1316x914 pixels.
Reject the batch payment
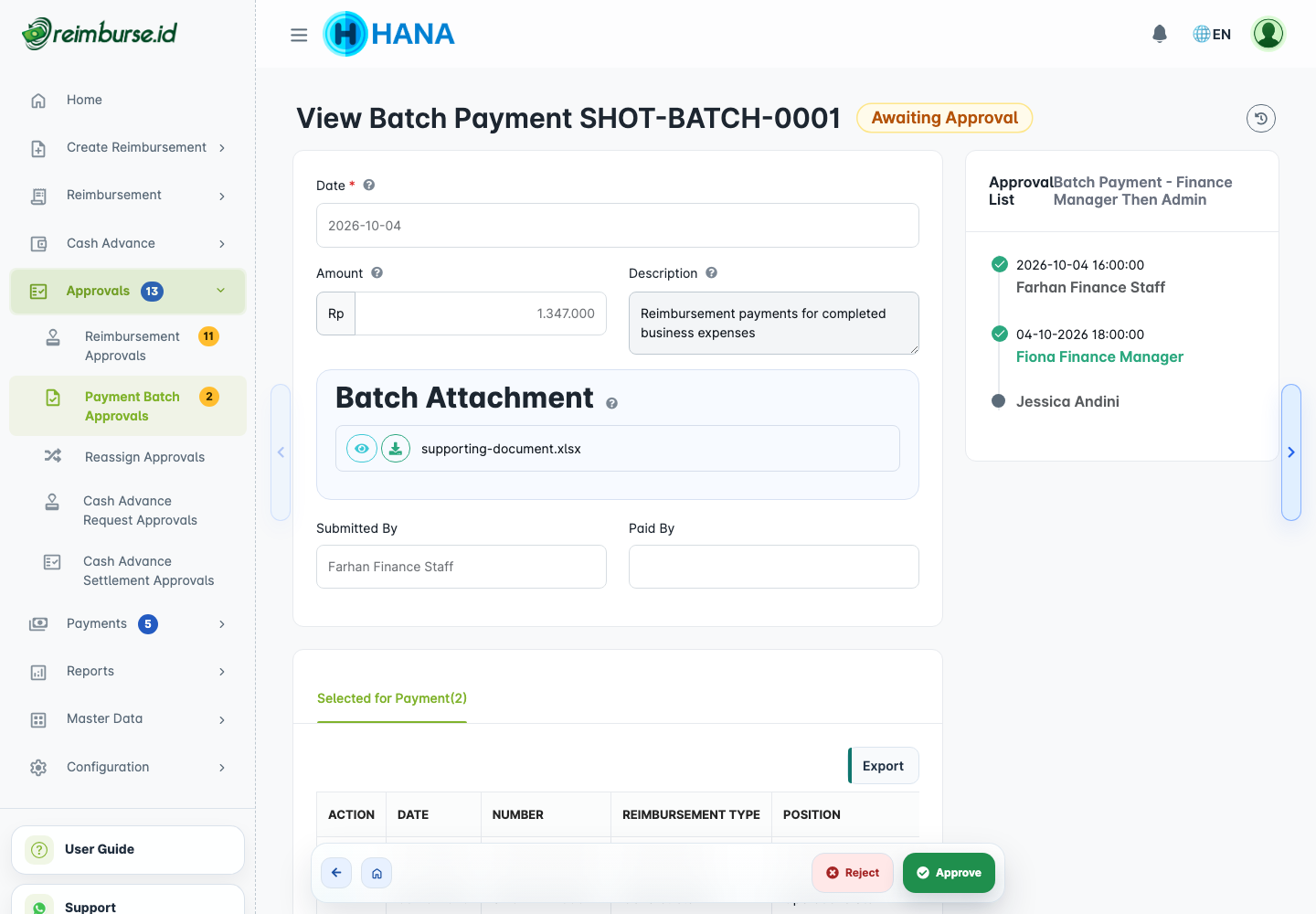[853, 873]
